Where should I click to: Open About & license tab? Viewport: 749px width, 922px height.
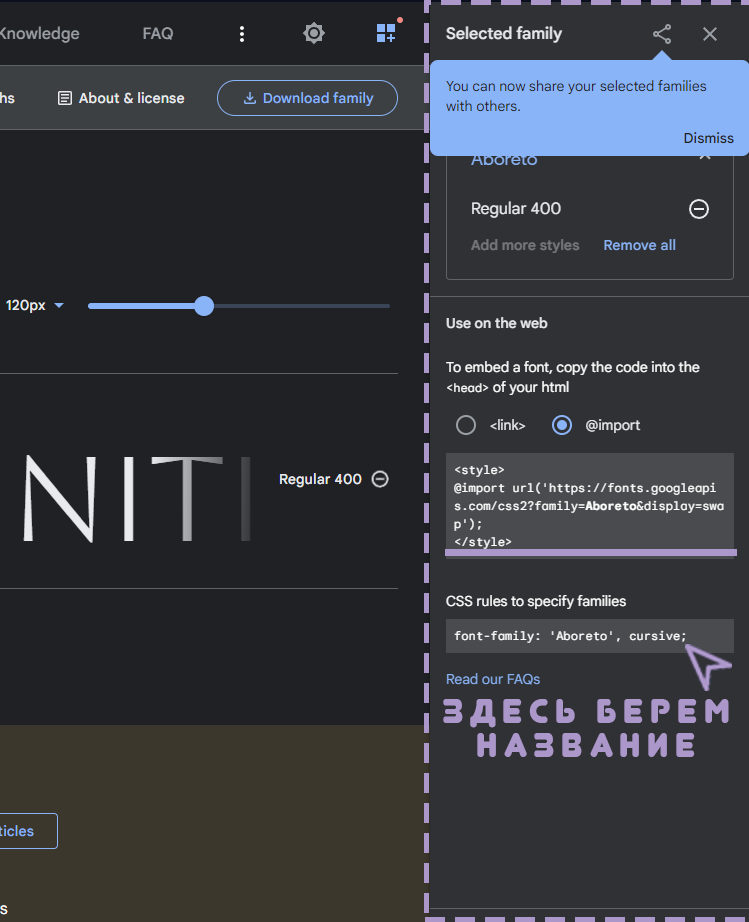coord(121,98)
